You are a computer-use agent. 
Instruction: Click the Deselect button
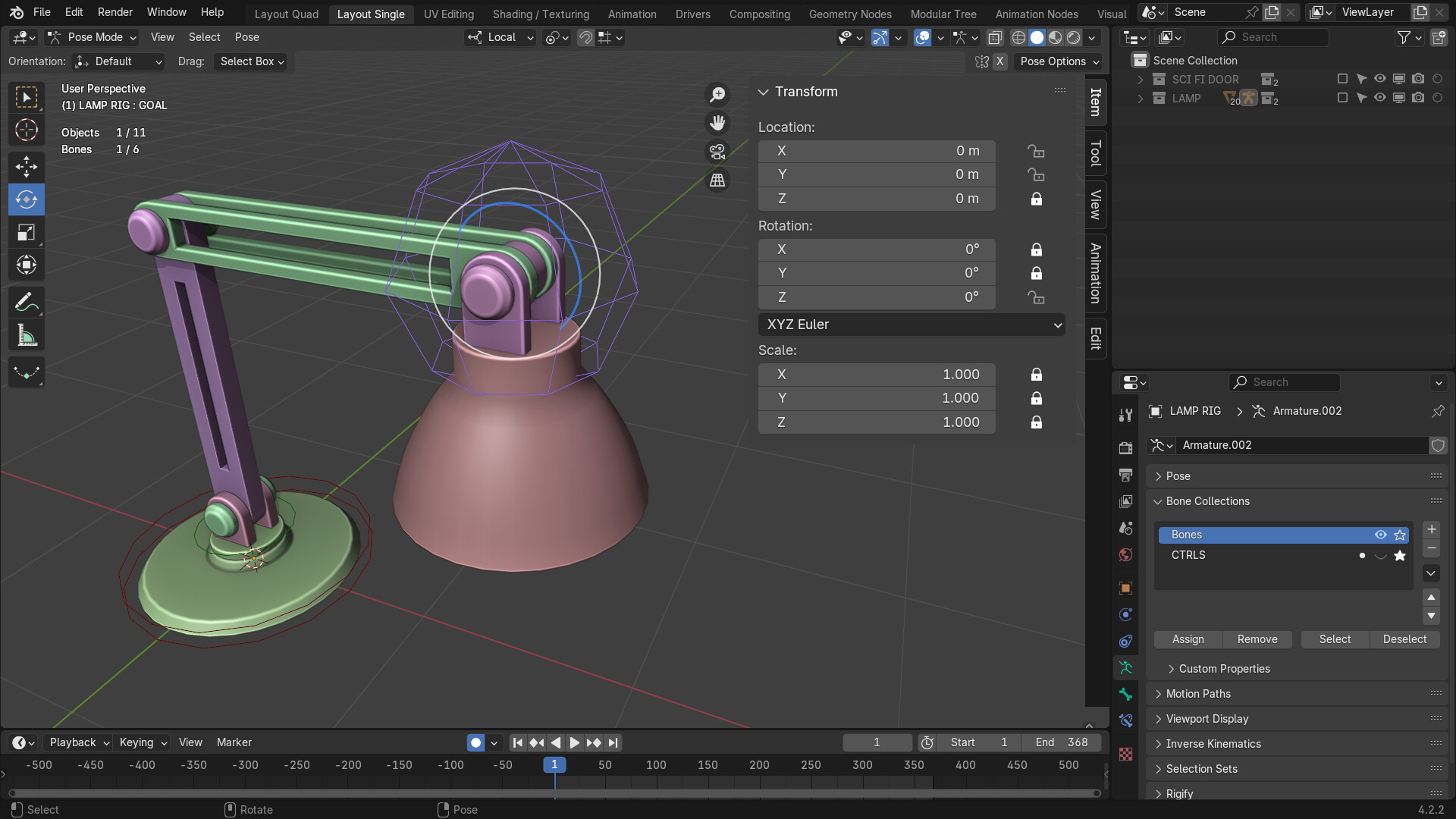click(x=1404, y=639)
